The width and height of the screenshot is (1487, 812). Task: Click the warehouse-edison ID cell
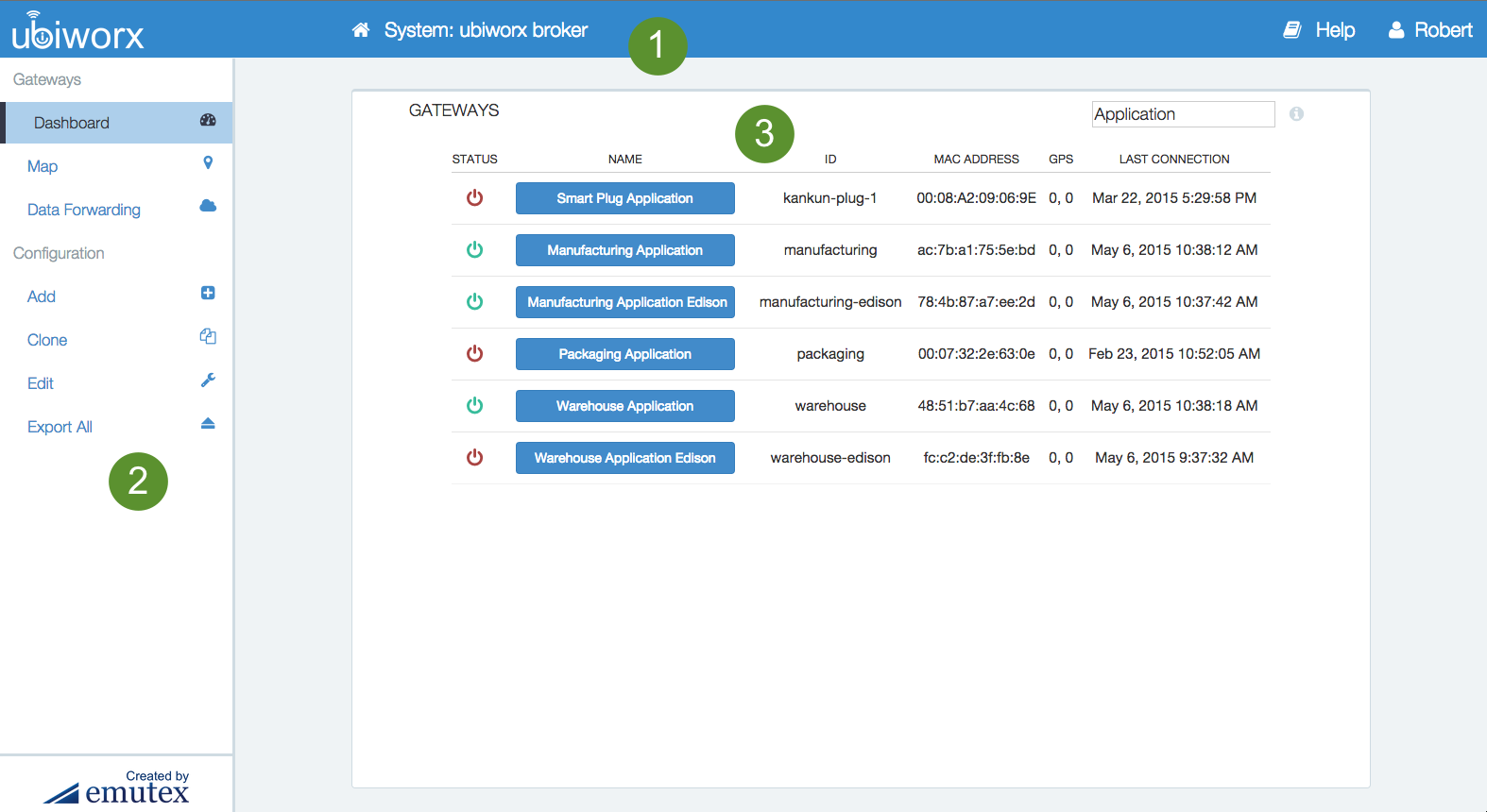(x=830, y=458)
